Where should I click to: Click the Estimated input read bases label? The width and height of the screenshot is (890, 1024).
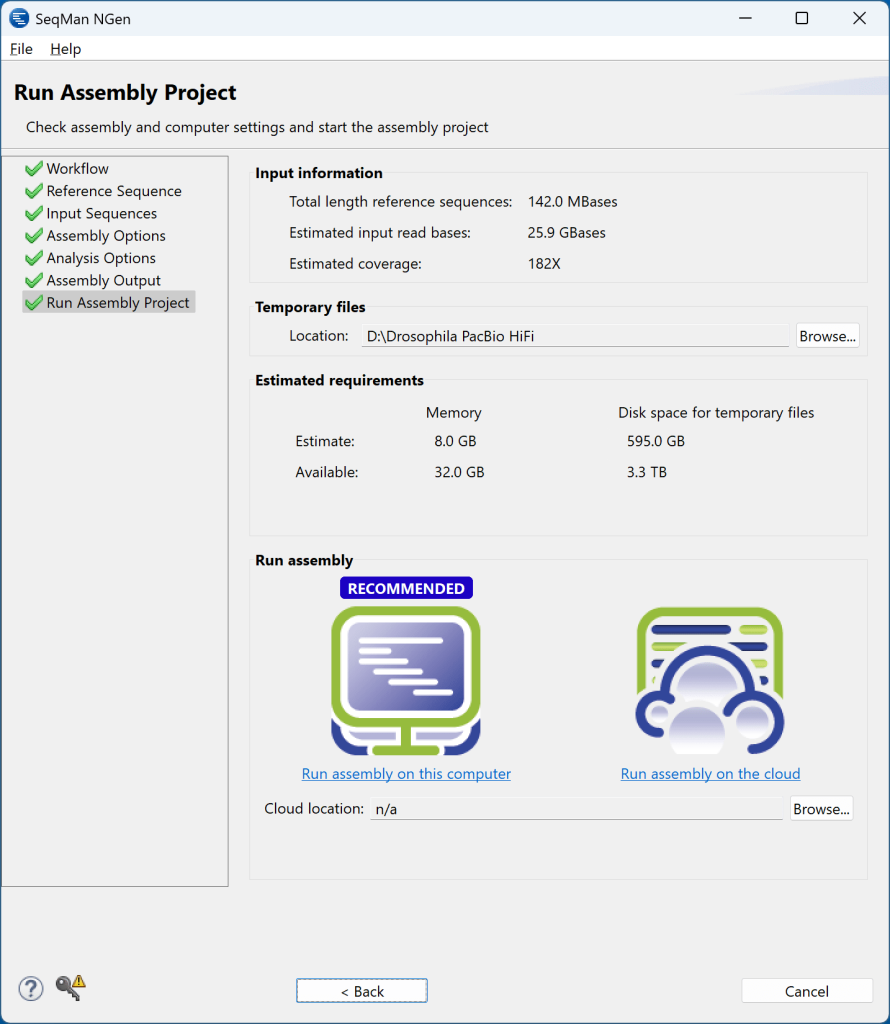coord(379,233)
